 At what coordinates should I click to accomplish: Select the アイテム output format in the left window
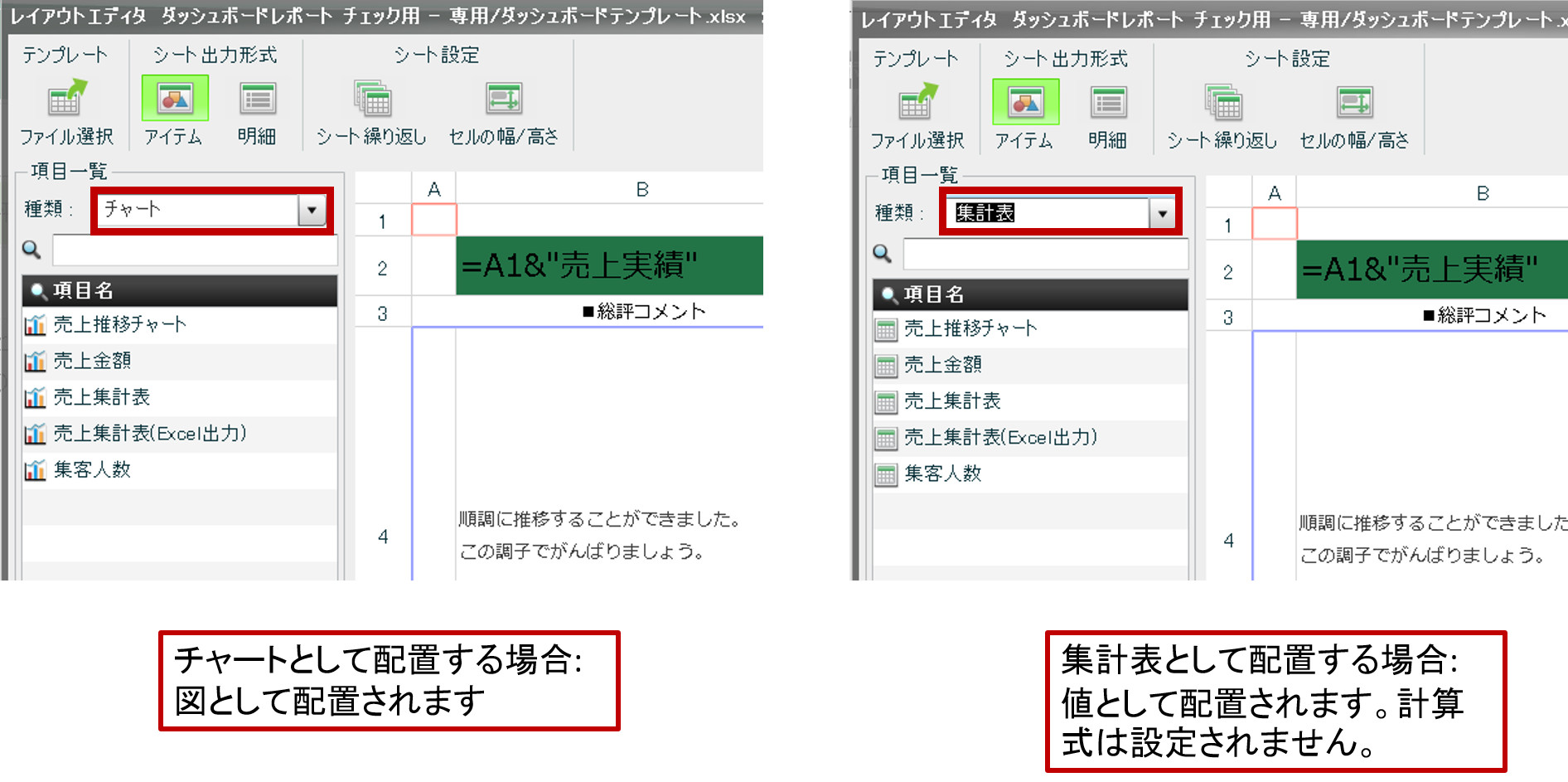[175, 99]
